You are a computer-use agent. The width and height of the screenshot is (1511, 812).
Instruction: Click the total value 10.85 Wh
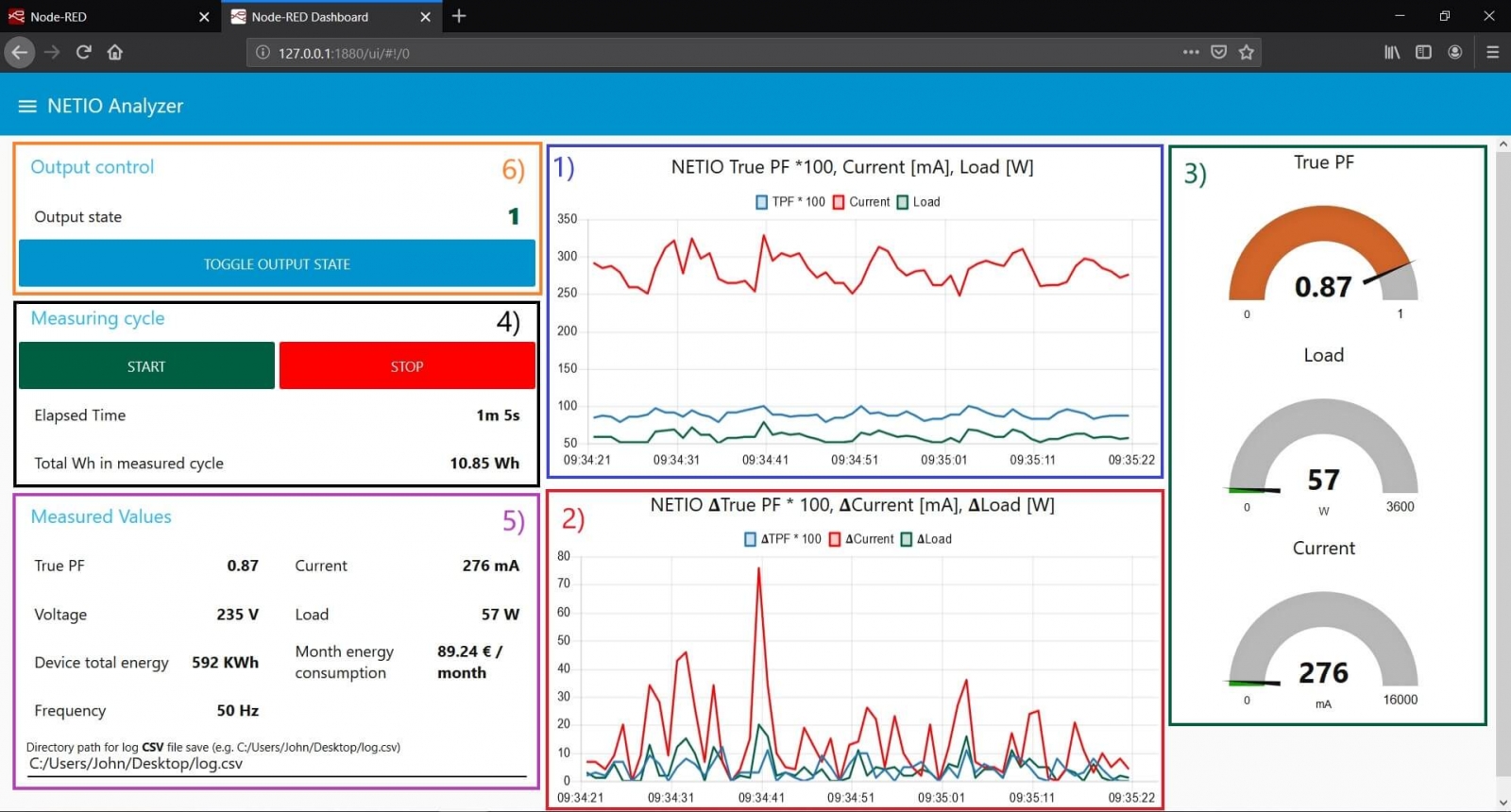(484, 464)
